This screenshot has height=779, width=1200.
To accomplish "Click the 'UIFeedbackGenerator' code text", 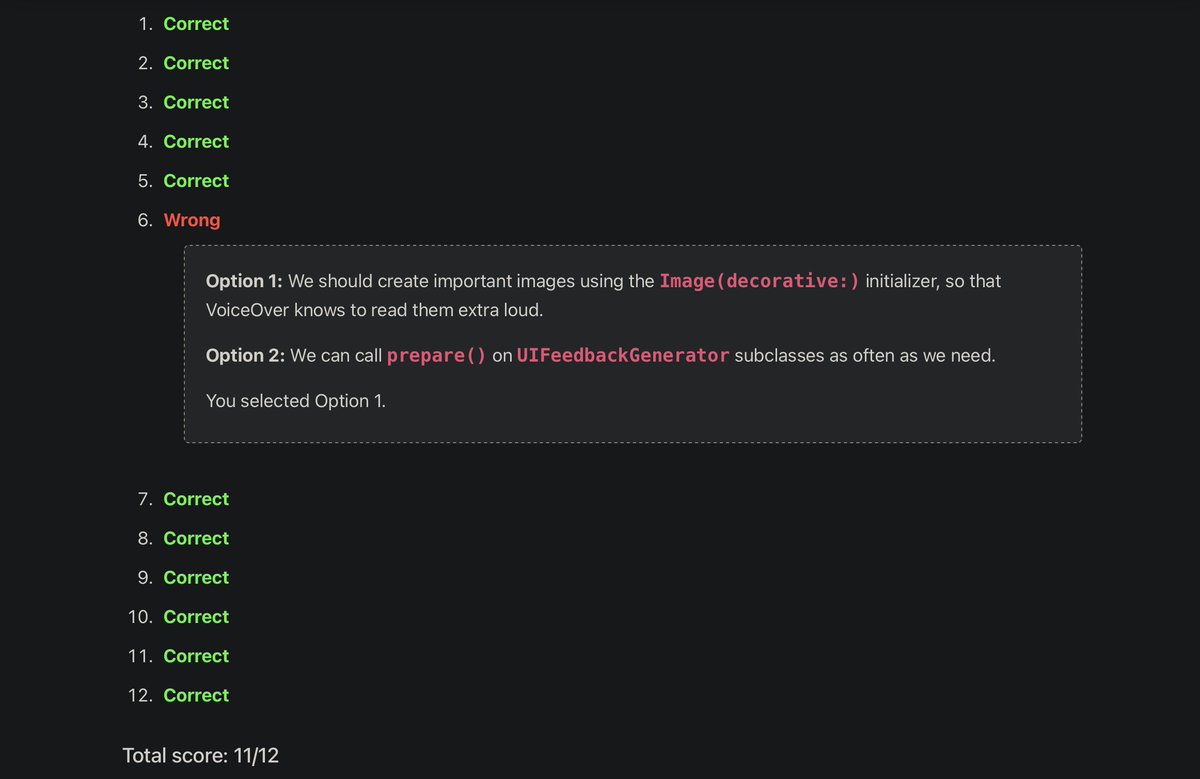I will point(623,355).
